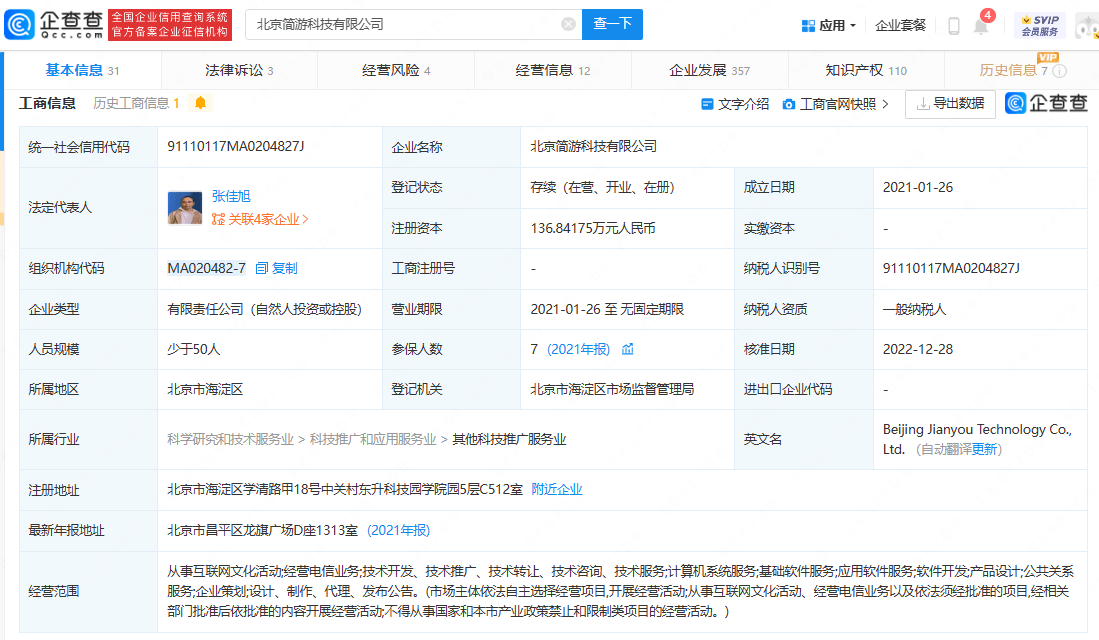Image resolution: width=1099 pixels, height=640 pixels.
Task: Click the organization code MA020482-7
Action: coord(206,268)
